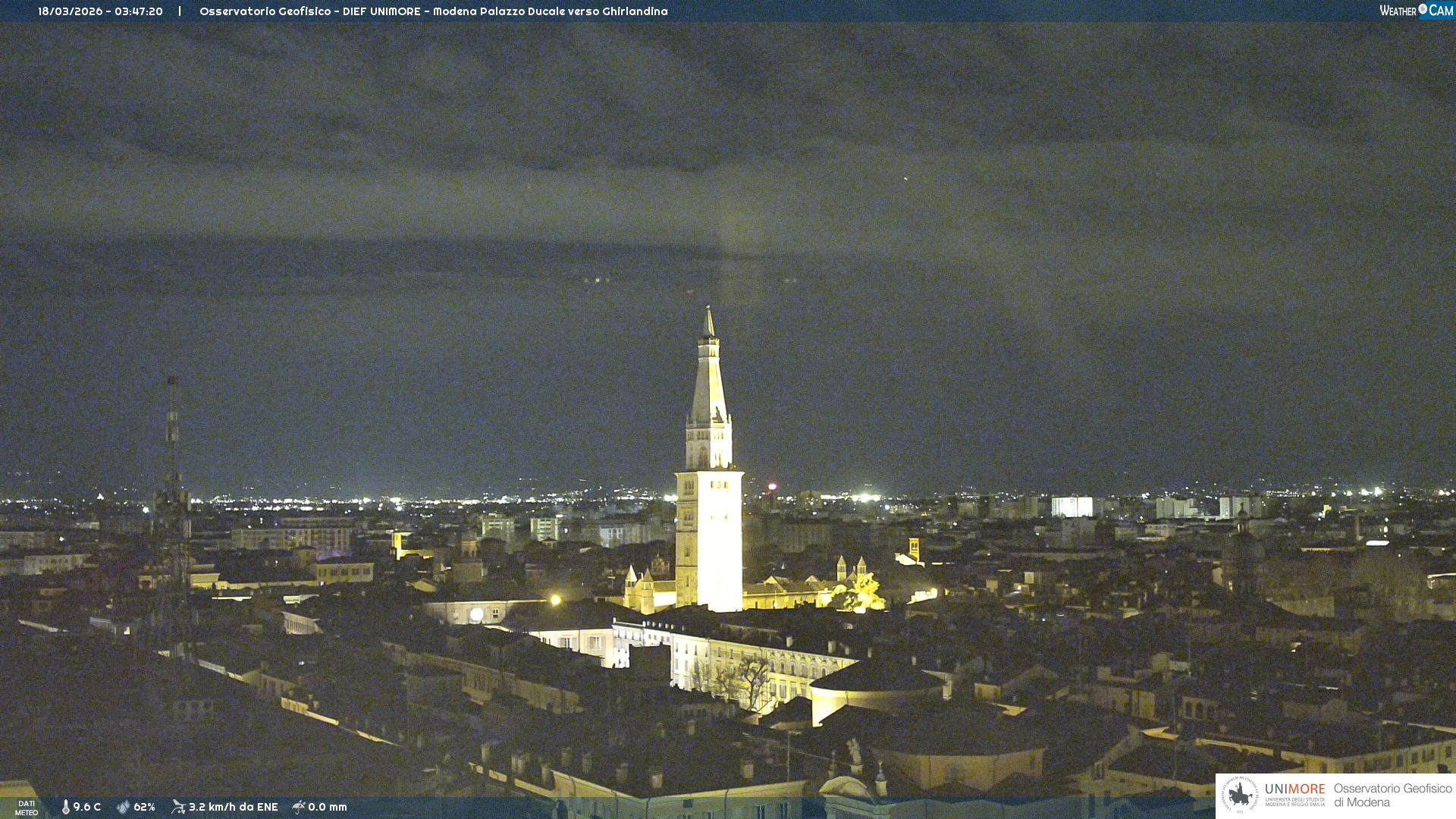Select the 0.0 mm rainfall reading

pyautogui.click(x=328, y=807)
